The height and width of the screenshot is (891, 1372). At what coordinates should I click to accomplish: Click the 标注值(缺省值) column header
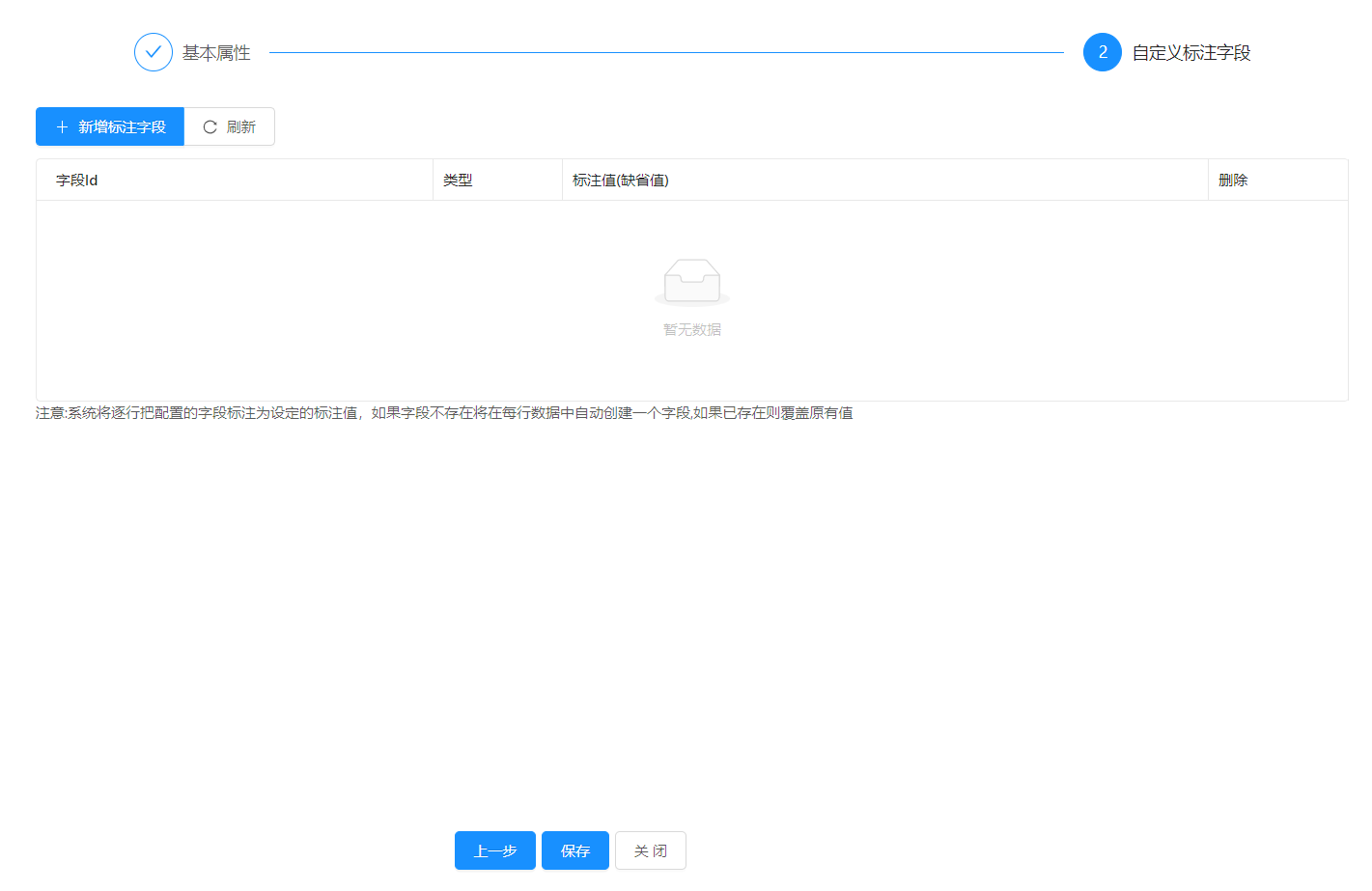620,181
